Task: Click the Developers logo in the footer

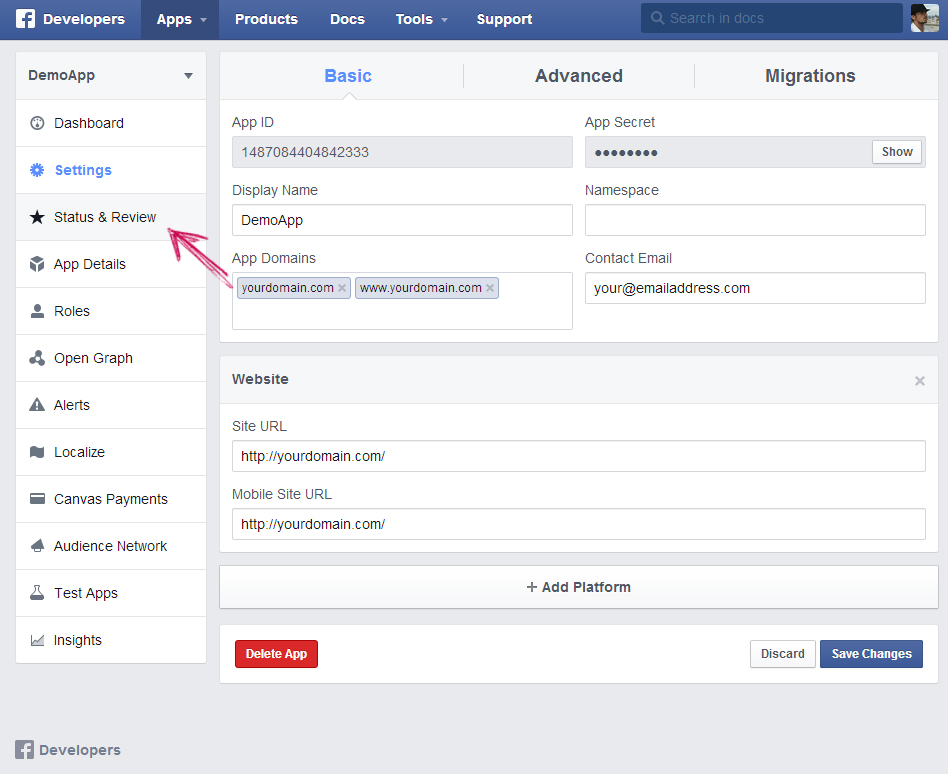Action: click(x=67, y=750)
